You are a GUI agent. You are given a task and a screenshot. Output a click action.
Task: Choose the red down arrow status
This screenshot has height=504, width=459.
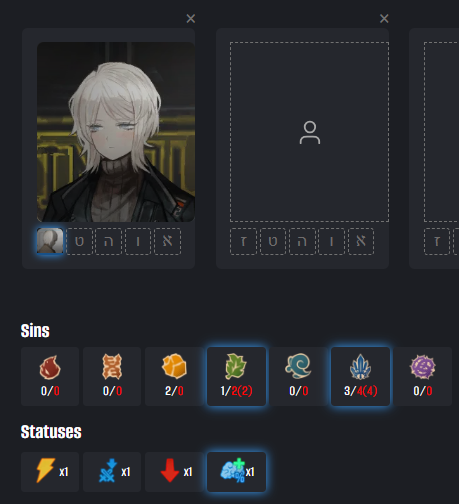(174, 472)
